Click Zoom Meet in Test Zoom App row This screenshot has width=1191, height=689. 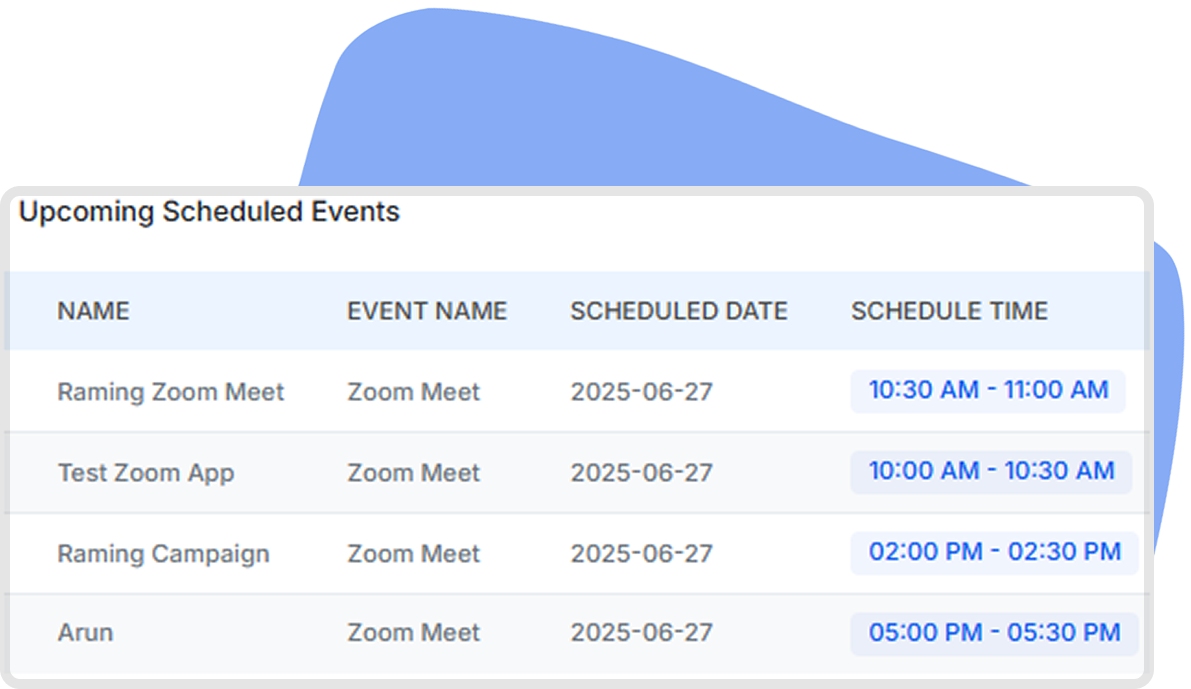tap(414, 473)
